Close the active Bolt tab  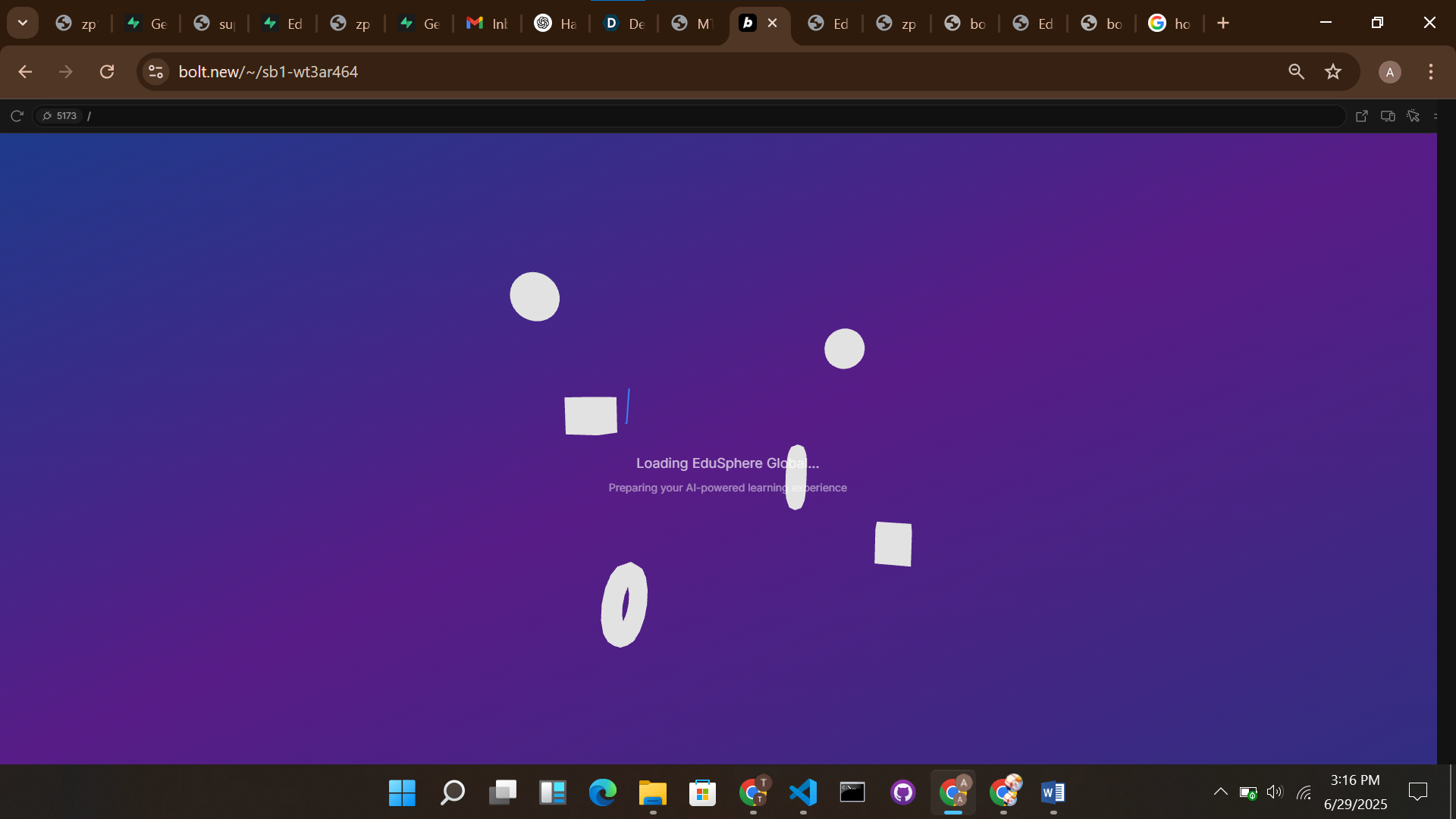pos(773,23)
